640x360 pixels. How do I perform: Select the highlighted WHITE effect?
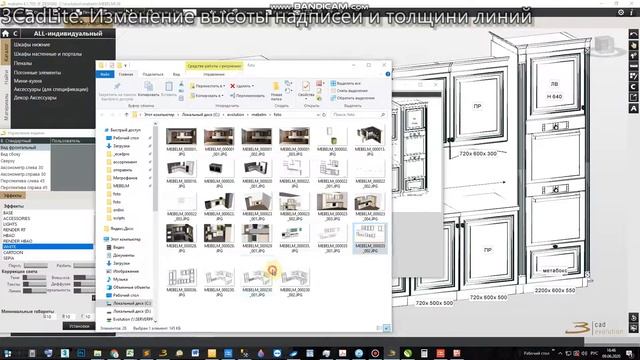48,247
